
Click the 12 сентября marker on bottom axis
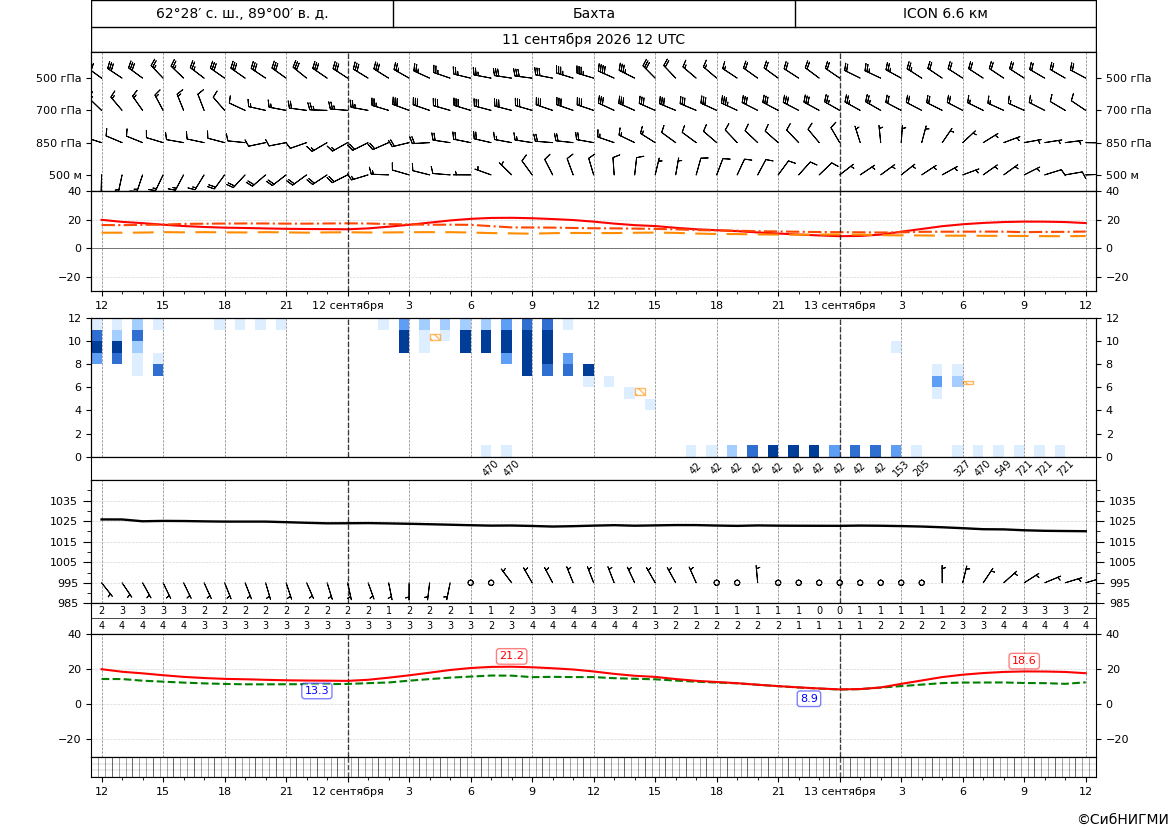click(x=347, y=791)
